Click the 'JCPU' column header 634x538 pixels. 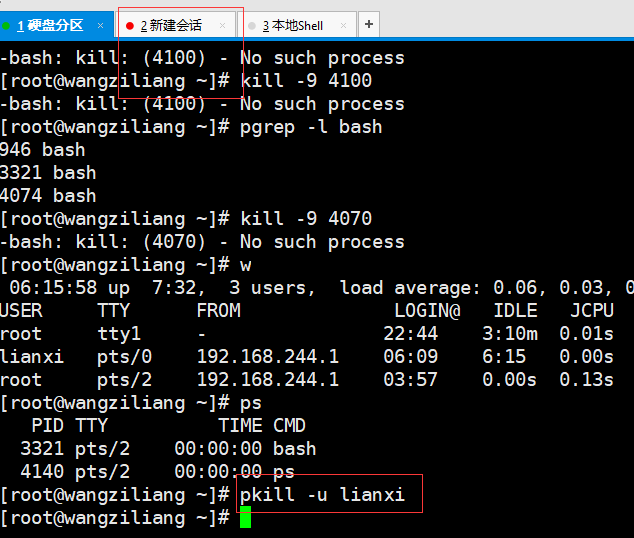(x=592, y=310)
